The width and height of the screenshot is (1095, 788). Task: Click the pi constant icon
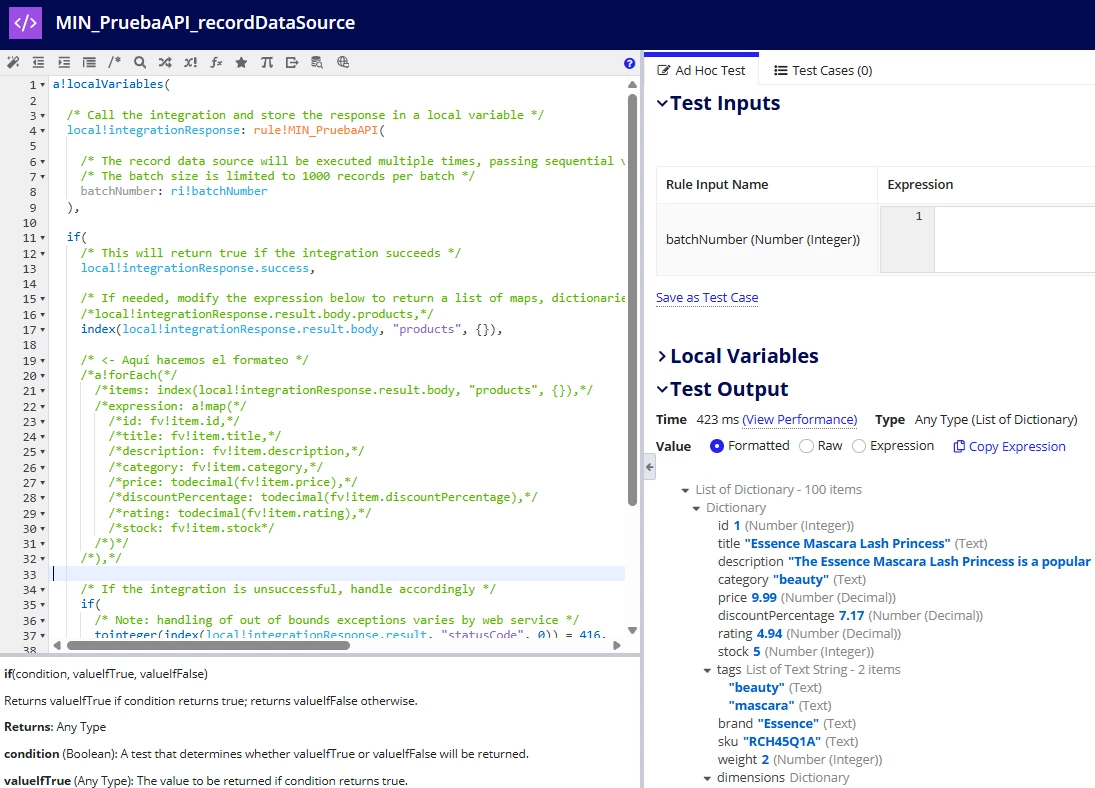[267, 62]
